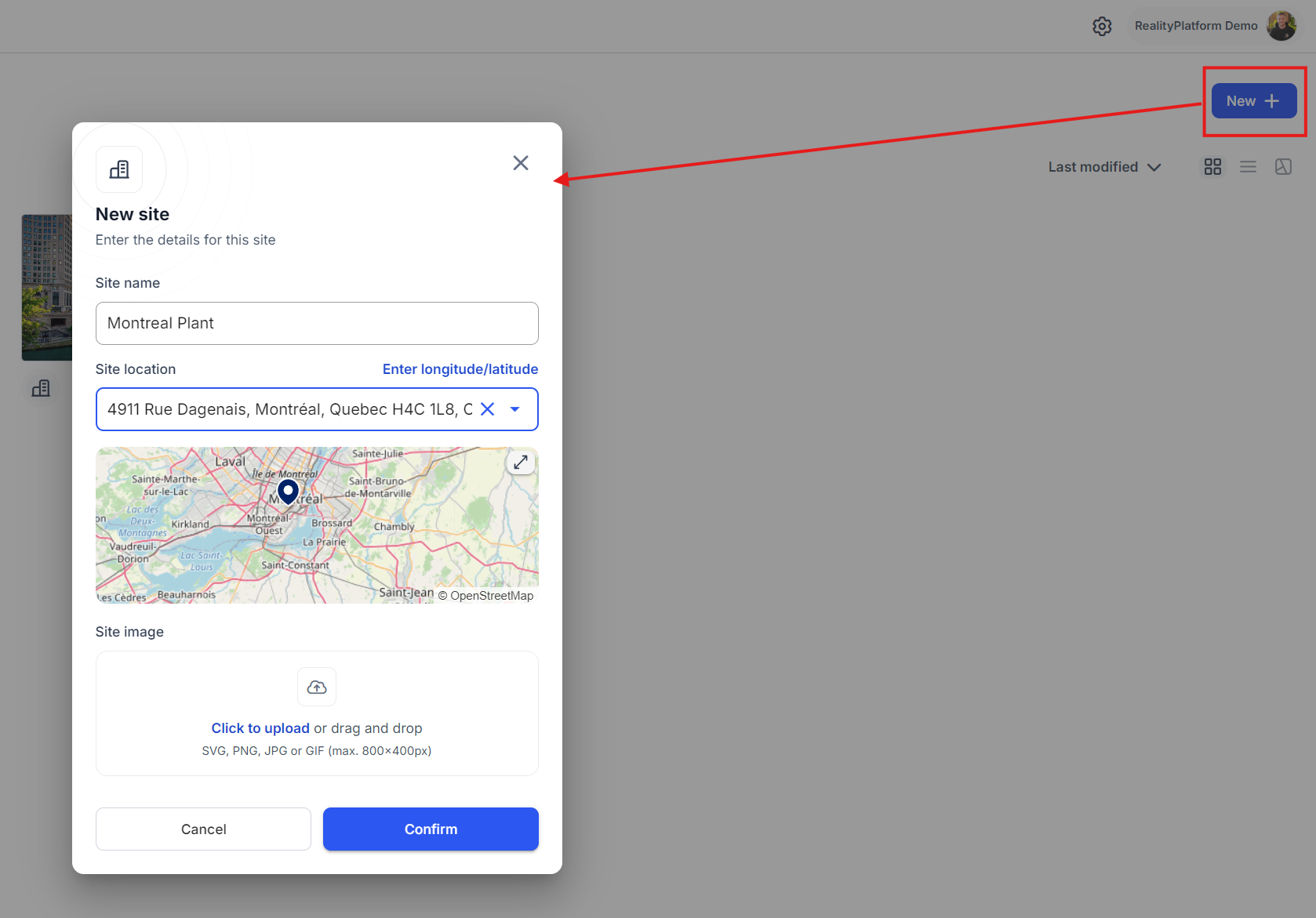Confirm the new site details
Image resolution: width=1316 pixels, height=918 pixels.
point(431,829)
